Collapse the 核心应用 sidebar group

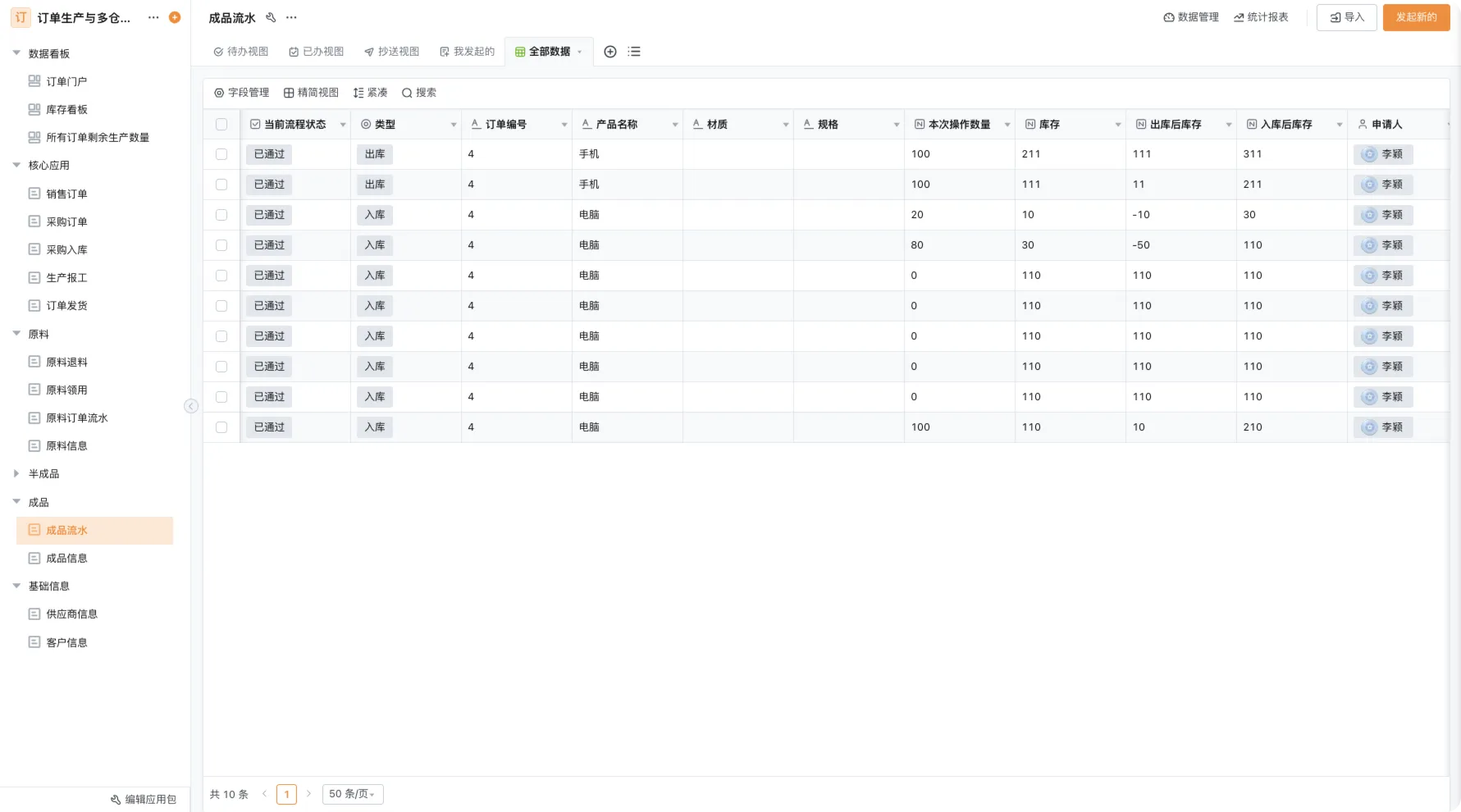(x=16, y=165)
